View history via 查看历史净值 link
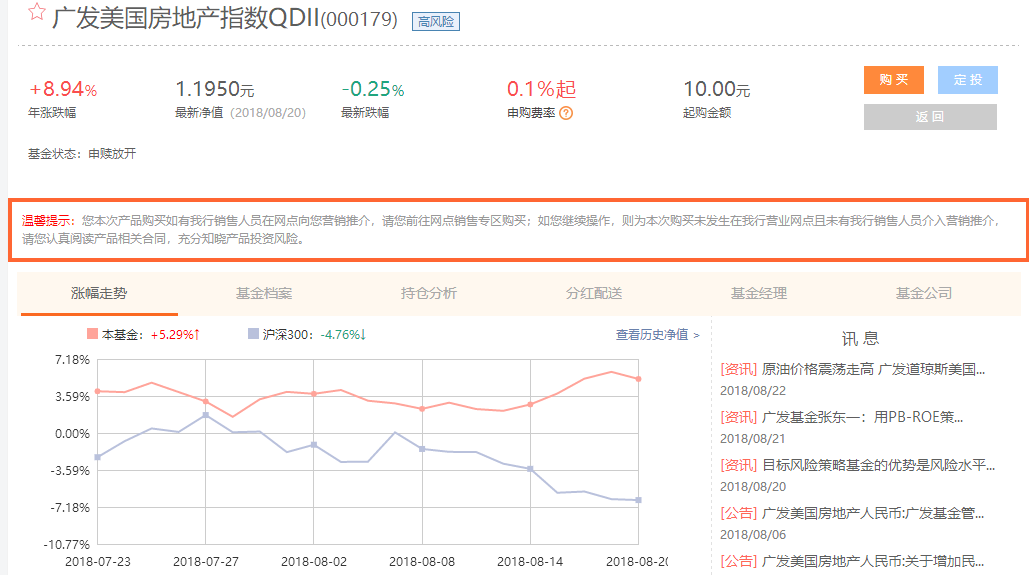Screen dimensions: 1029x575 pos(658,335)
